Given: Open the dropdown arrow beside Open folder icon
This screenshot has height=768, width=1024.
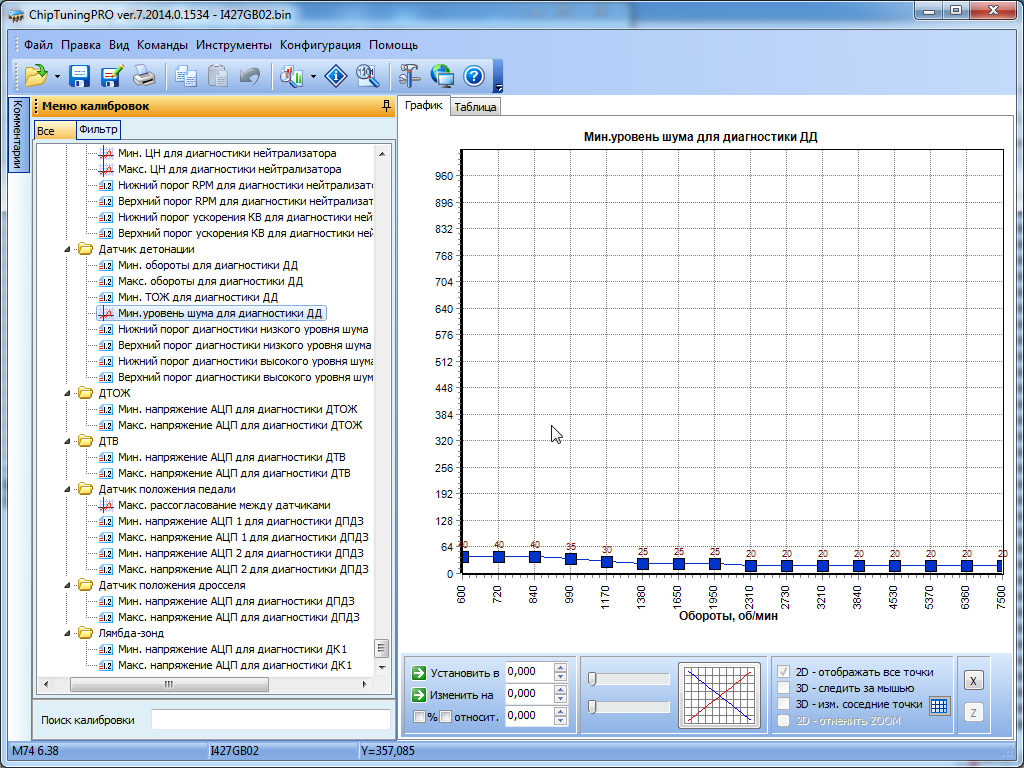Looking at the screenshot, I should (x=57, y=76).
